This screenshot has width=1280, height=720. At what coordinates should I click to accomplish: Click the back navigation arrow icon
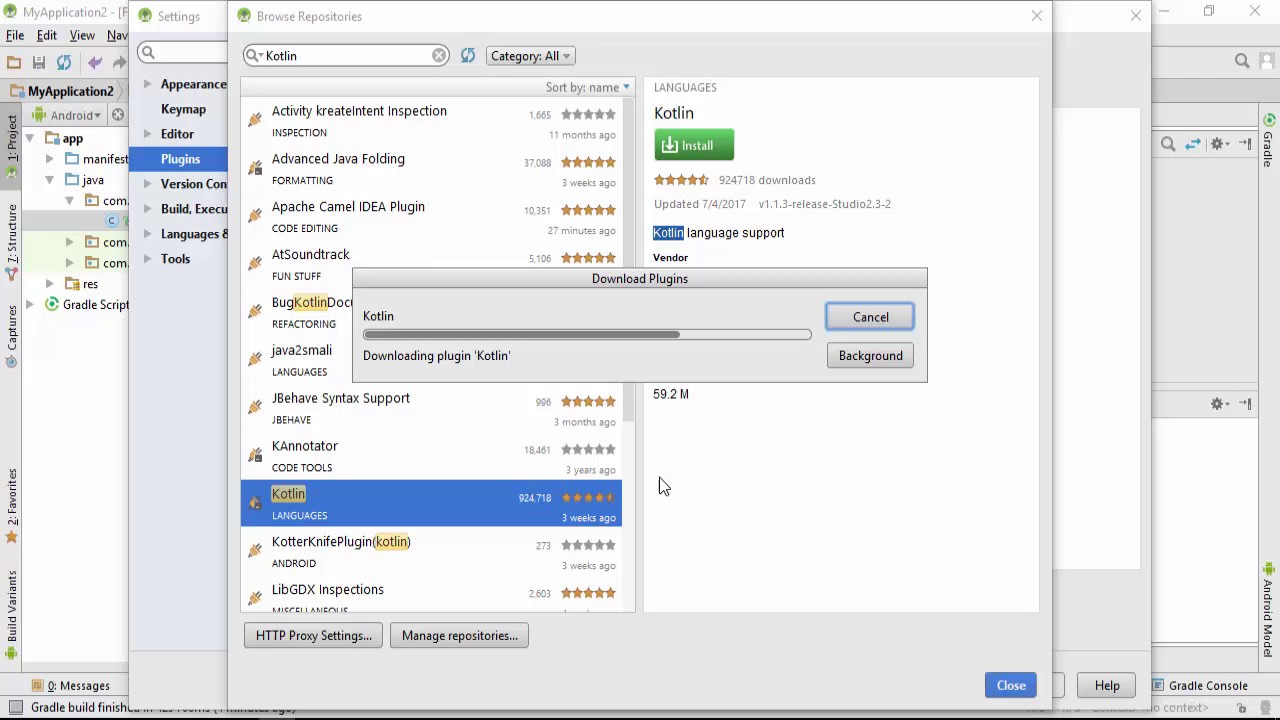tap(95, 62)
